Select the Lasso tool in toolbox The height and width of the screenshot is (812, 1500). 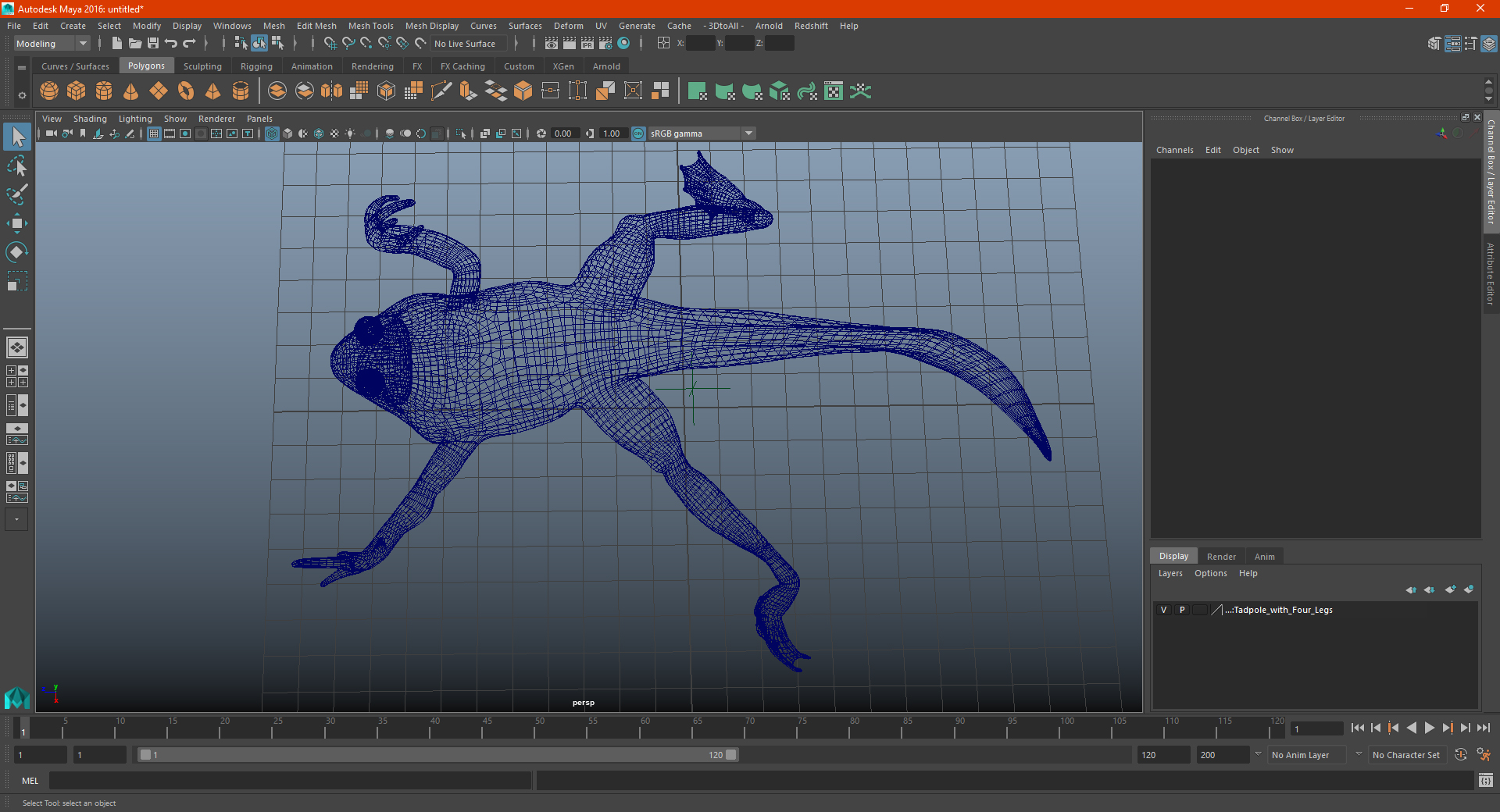click(x=17, y=166)
